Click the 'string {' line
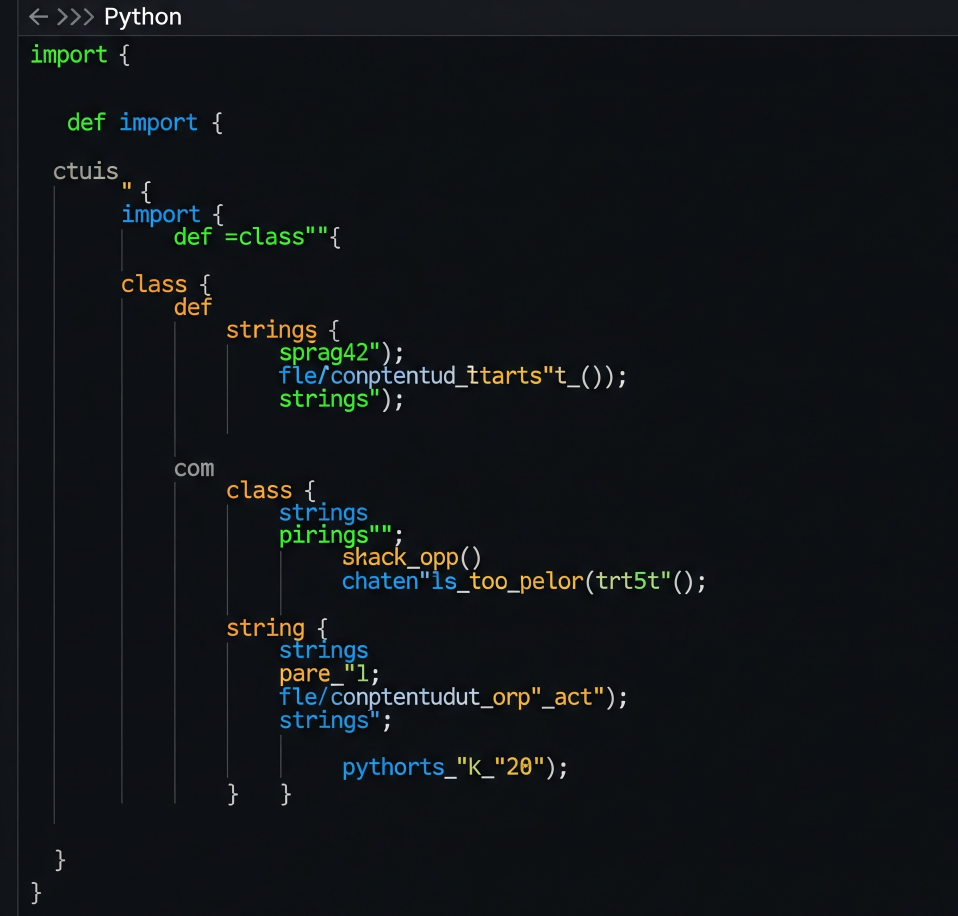The height and width of the screenshot is (916, 958). pyautogui.click(x=277, y=628)
